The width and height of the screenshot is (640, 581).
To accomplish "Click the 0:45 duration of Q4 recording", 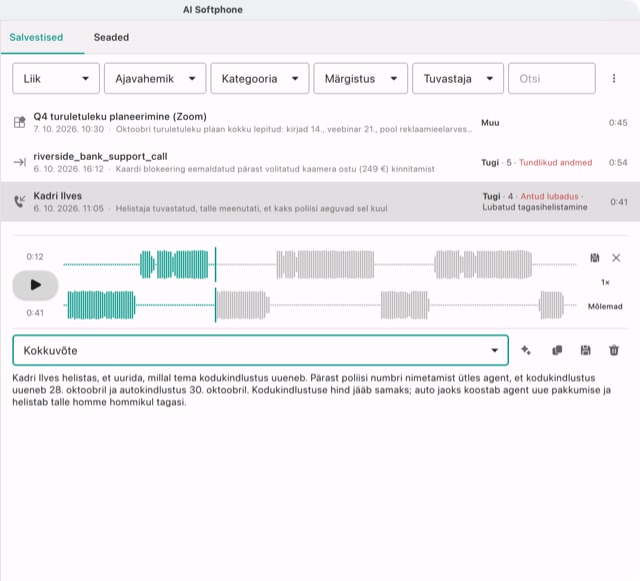I will (x=618, y=122).
